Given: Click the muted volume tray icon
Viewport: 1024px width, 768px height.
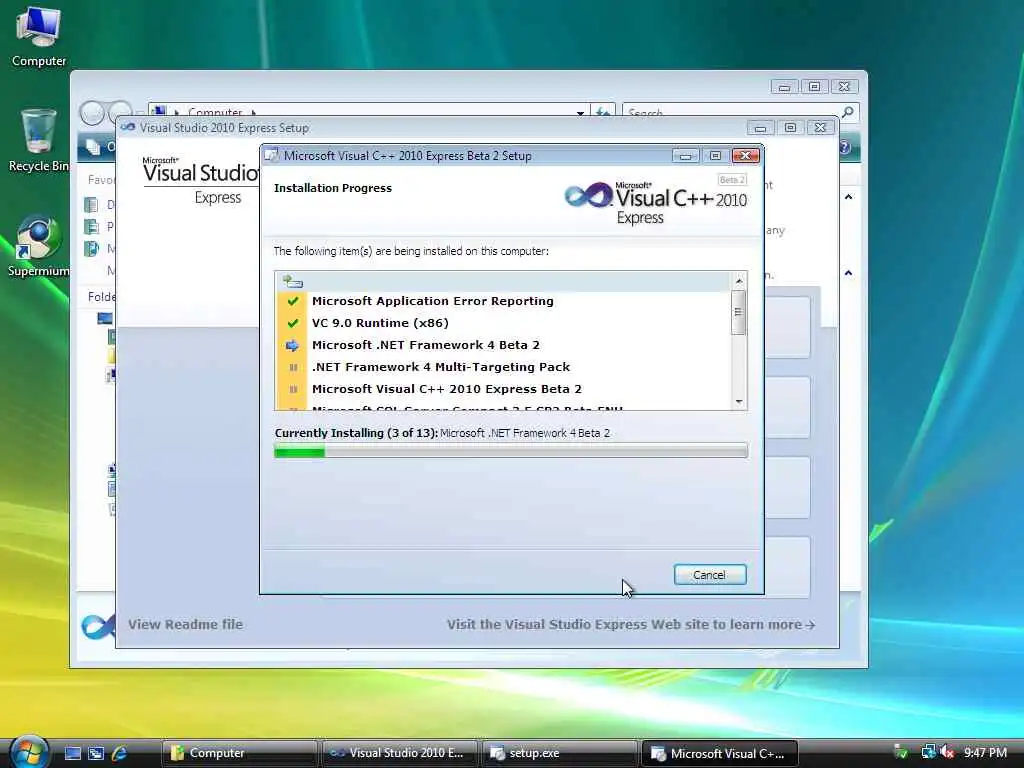Looking at the screenshot, I should pos(947,753).
